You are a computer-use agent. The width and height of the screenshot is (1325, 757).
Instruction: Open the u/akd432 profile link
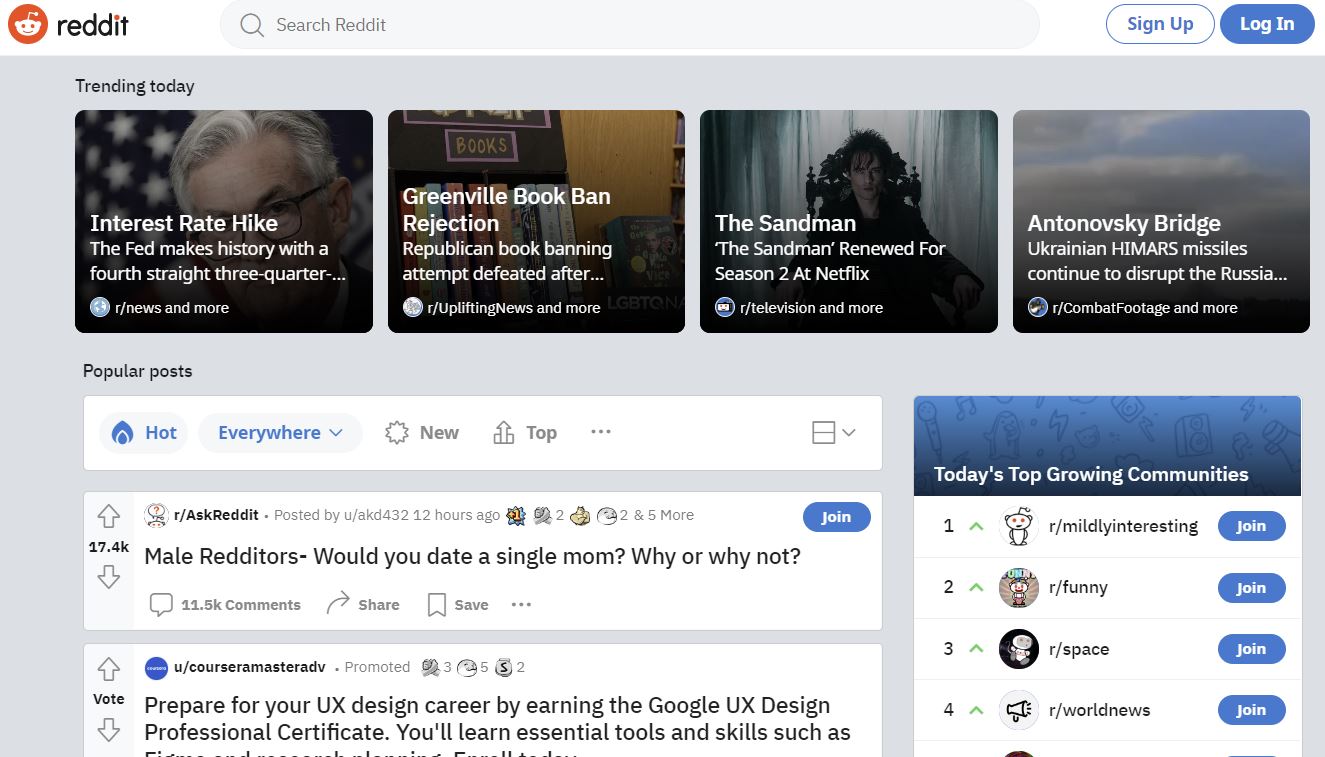[375, 515]
